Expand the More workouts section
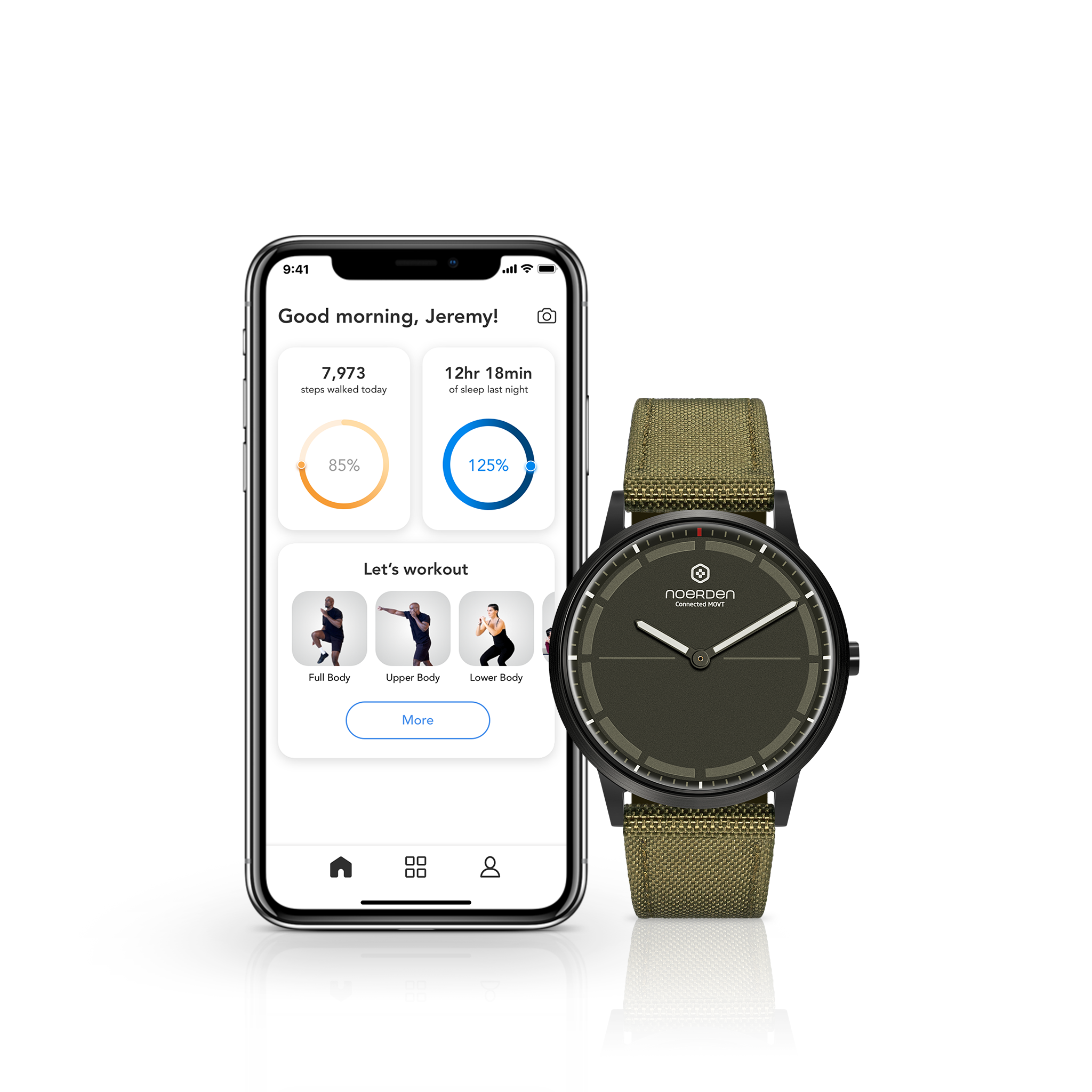This screenshot has height=1092, width=1092. pos(418,718)
